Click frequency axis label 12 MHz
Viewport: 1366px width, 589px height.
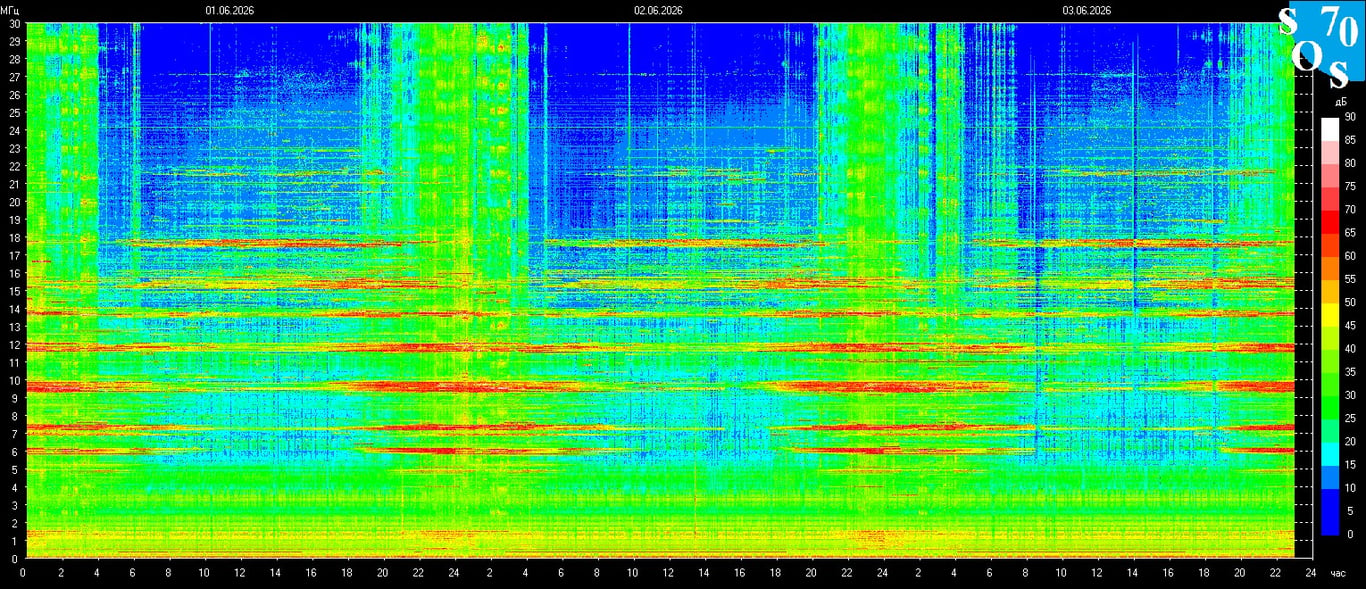click(x=15, y=345)
